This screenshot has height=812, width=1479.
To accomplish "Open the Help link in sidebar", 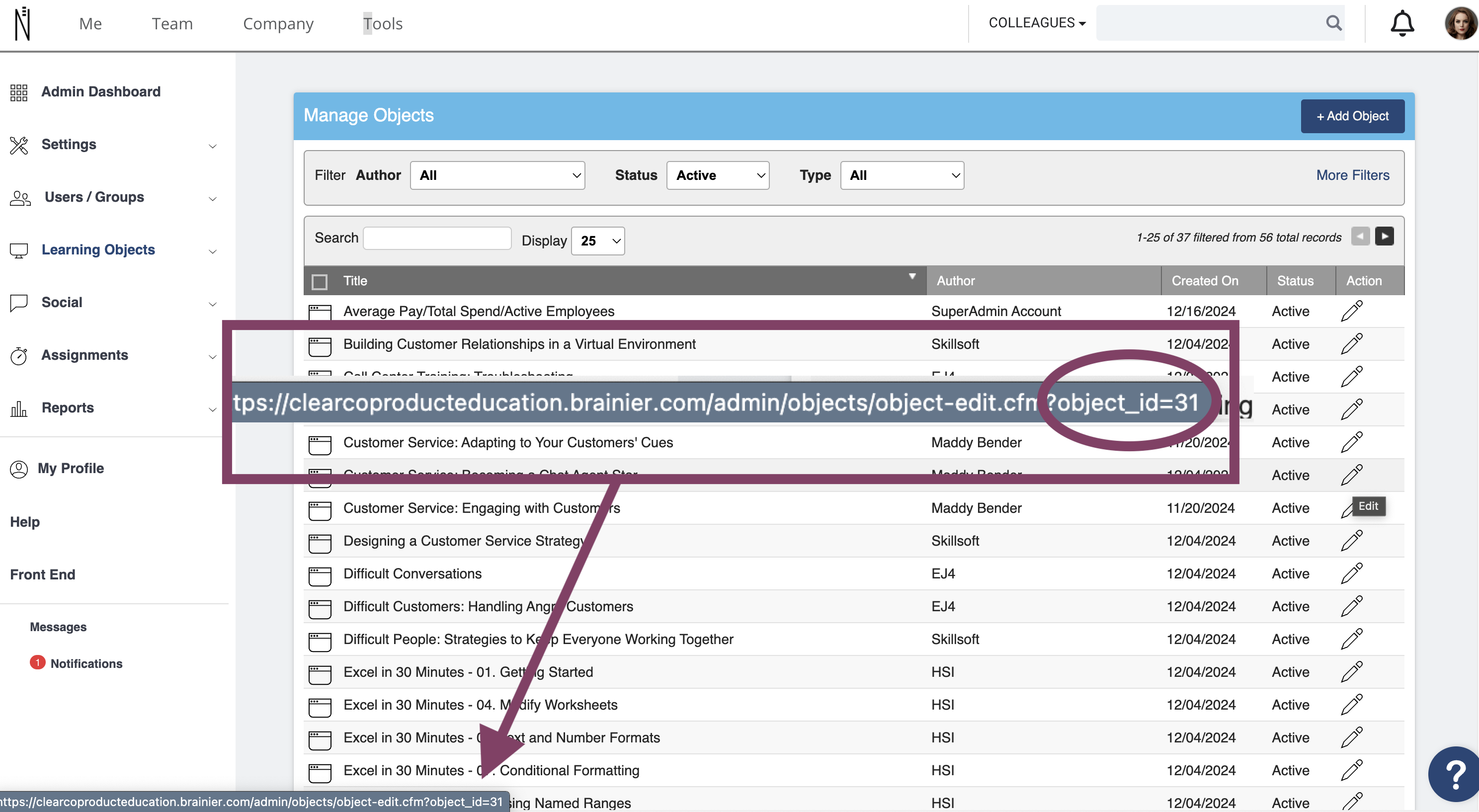I will coord(25,522).
